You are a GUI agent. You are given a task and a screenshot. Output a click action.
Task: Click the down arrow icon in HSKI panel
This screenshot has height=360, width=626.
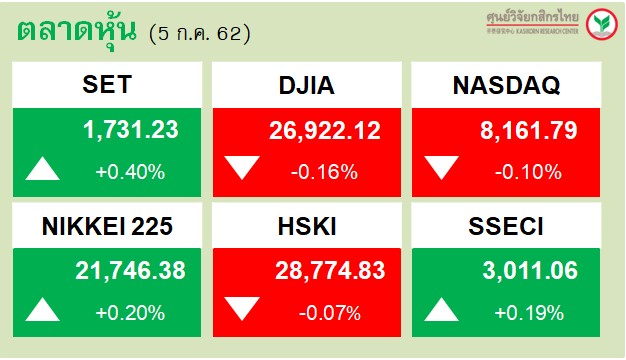[242, 309]
